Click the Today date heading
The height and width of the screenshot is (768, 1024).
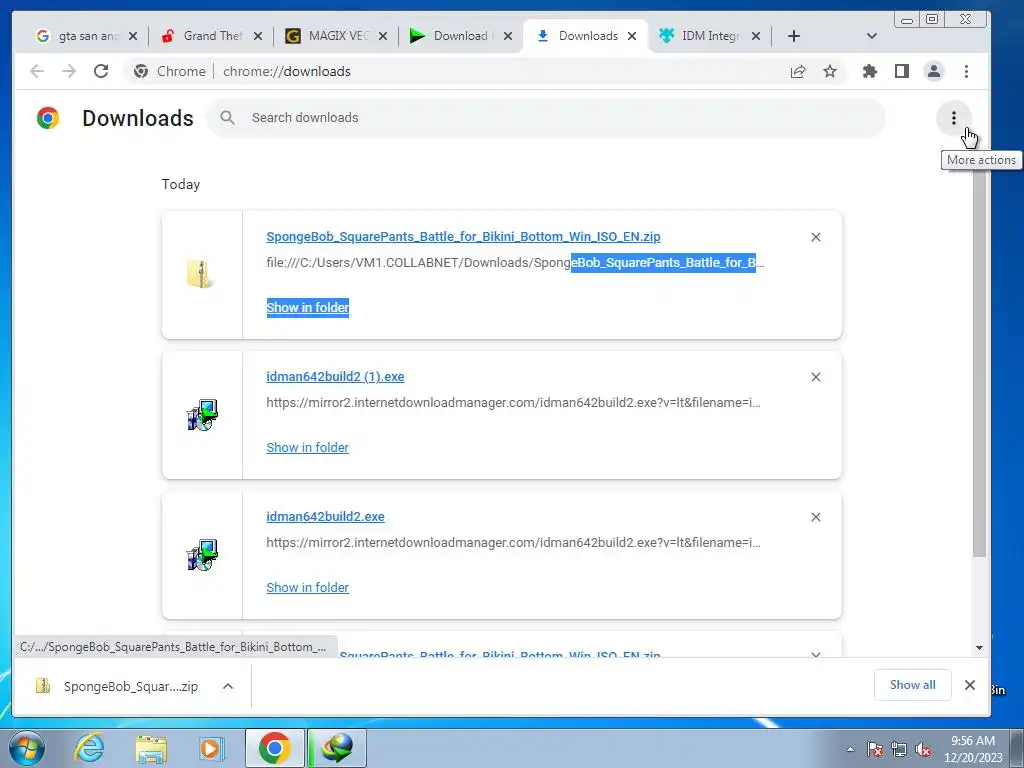coord(181,184)
